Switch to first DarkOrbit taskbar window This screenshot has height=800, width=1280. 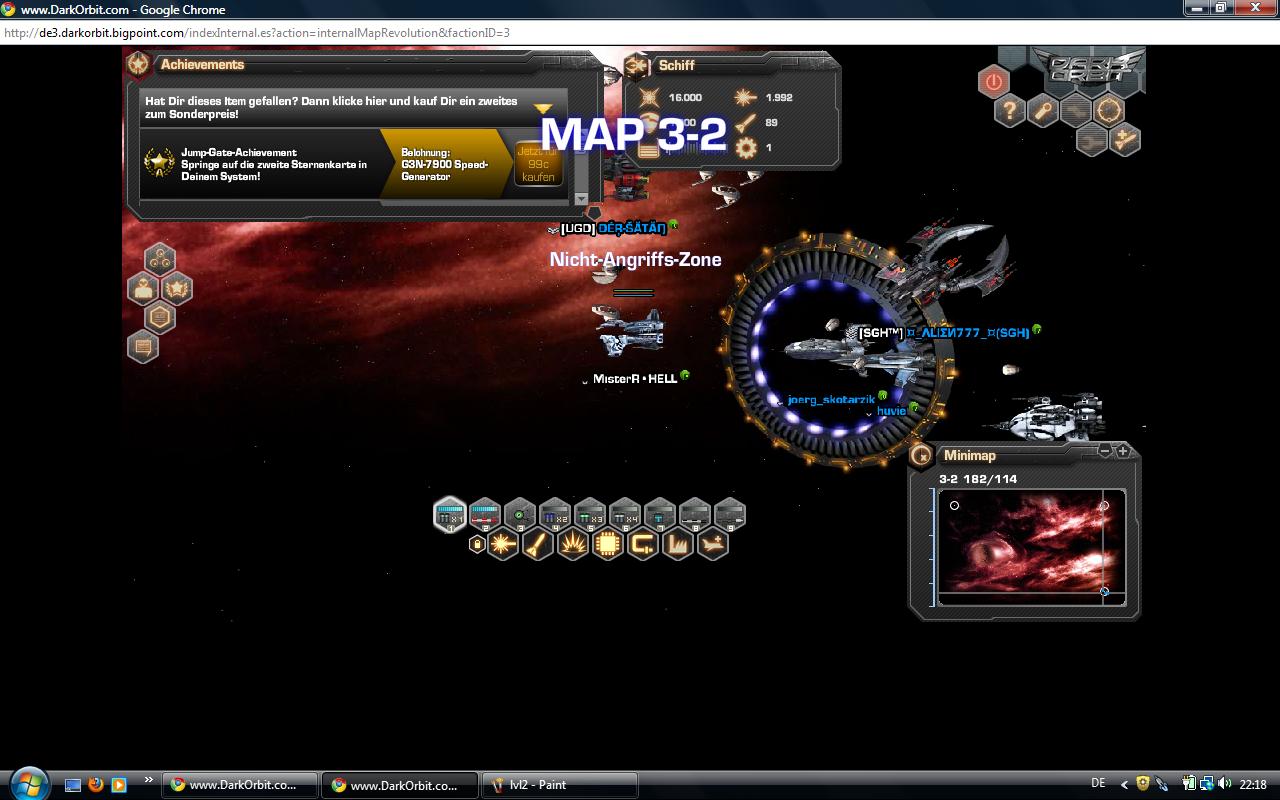[240, 785]
